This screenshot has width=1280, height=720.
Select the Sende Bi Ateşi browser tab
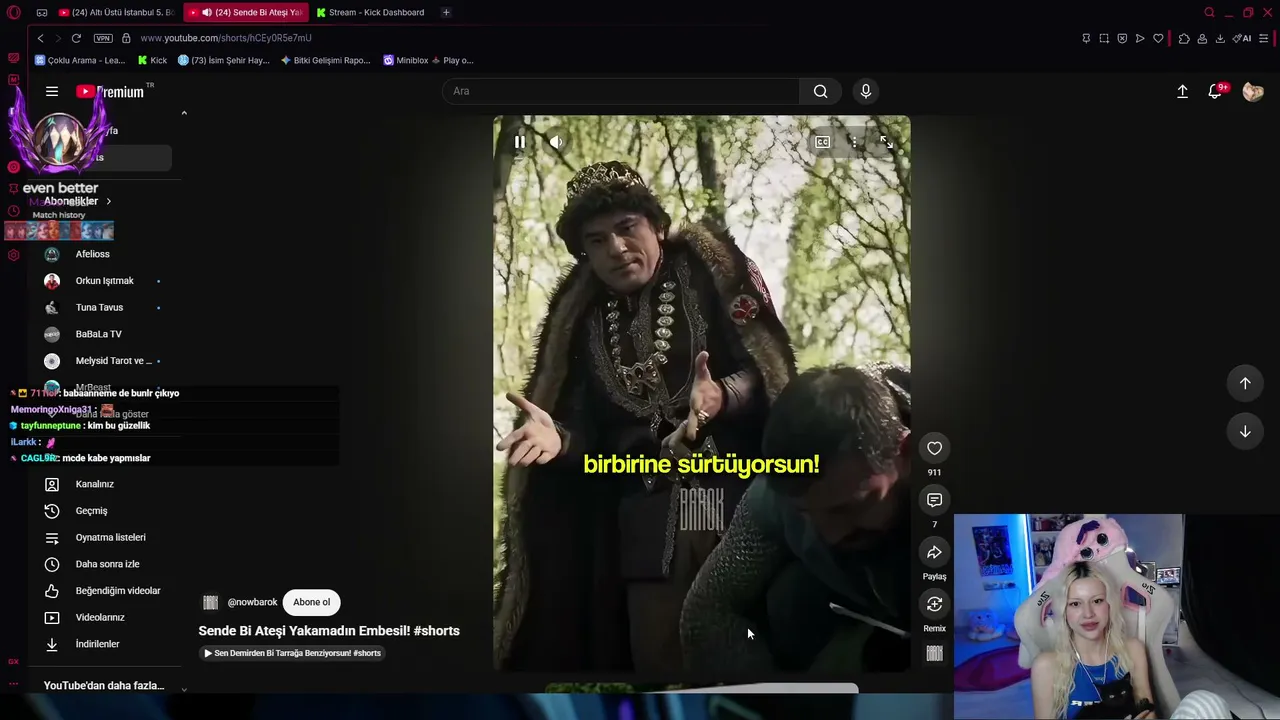[246, 12]
